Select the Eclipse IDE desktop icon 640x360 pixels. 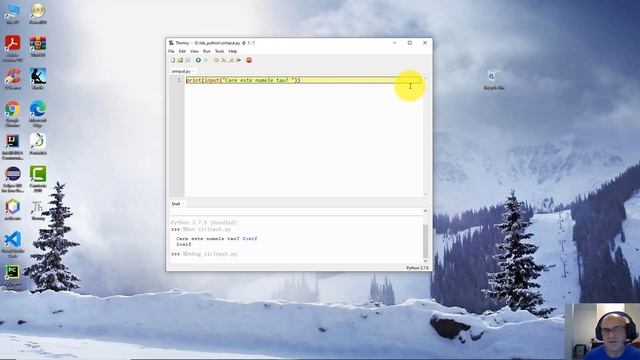point(13,180)
